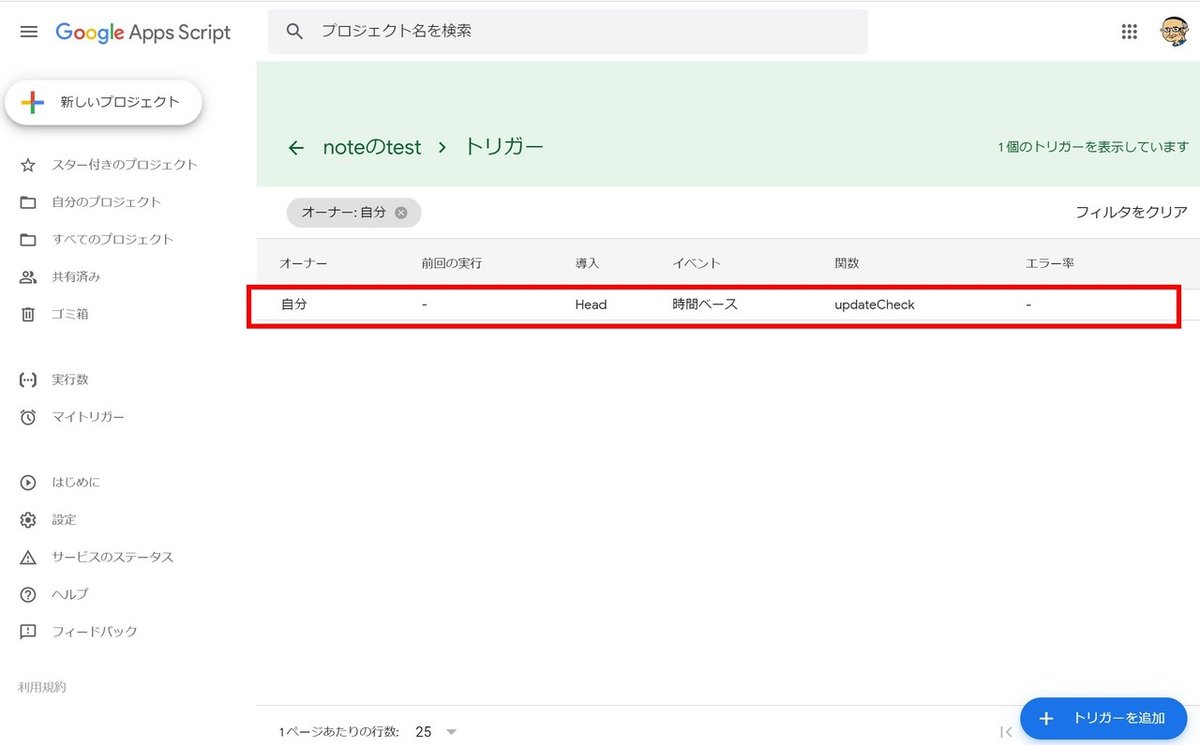
Task: Open the rows-per-page dropdown showing 25
Action: click(434, 731)
